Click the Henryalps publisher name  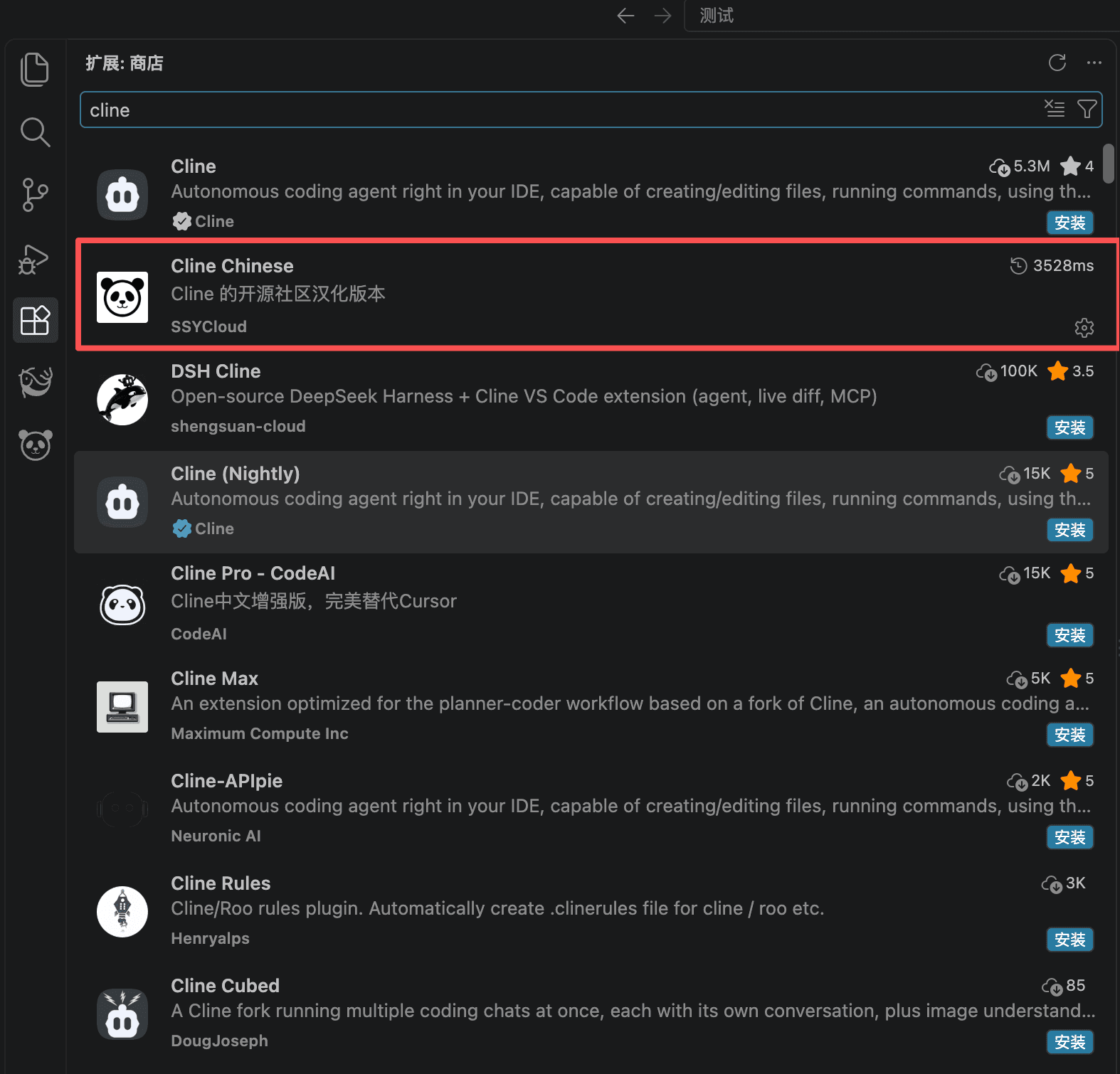[x=210, y=938]
